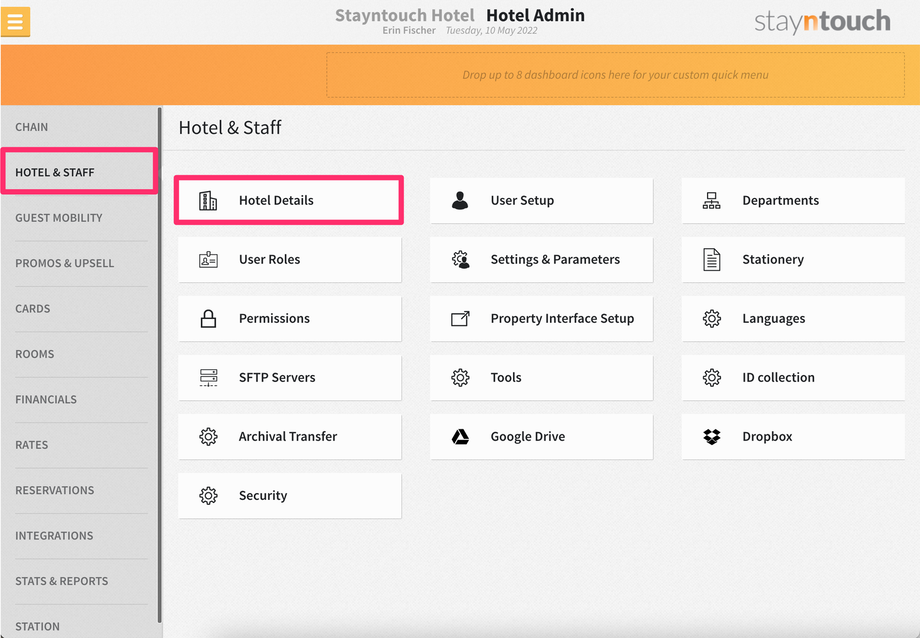Open the User Roles label
The height and width of the screenshot is (638, 920).
269,259
